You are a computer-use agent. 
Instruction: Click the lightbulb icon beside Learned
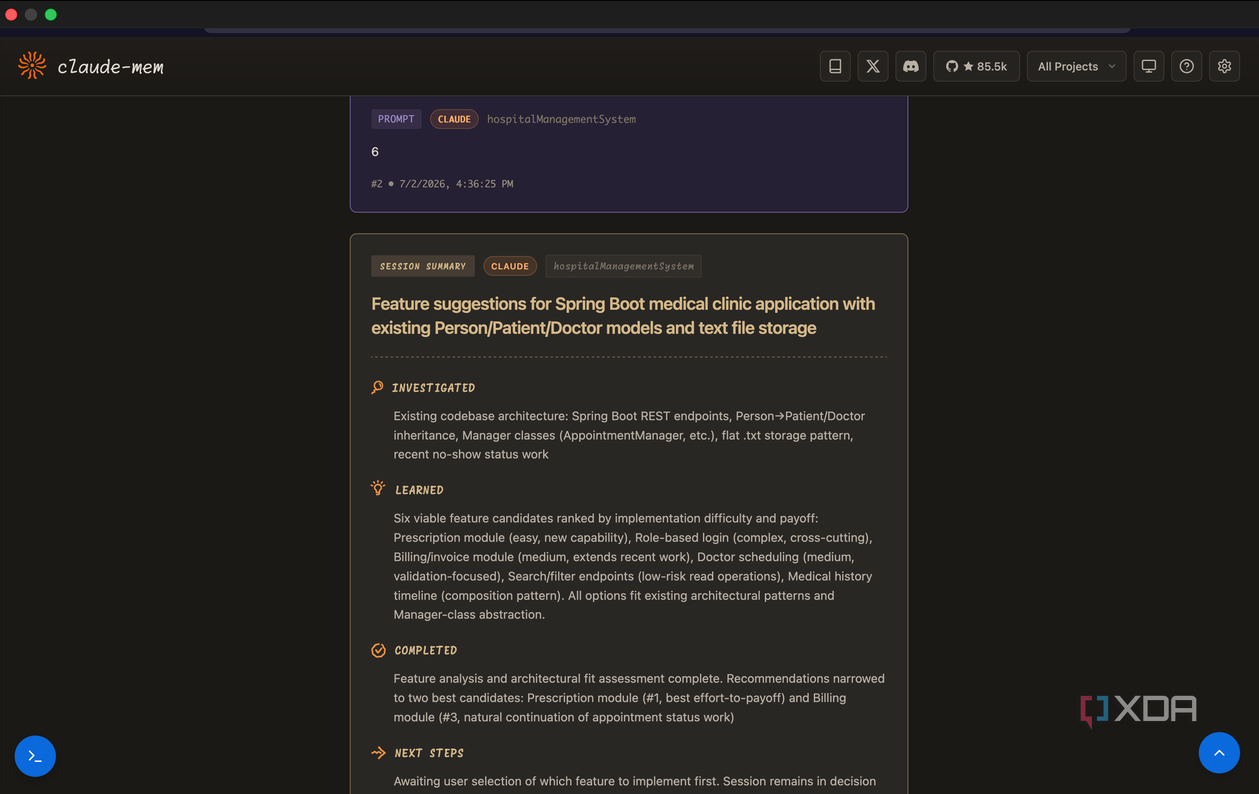click(378, 489)
